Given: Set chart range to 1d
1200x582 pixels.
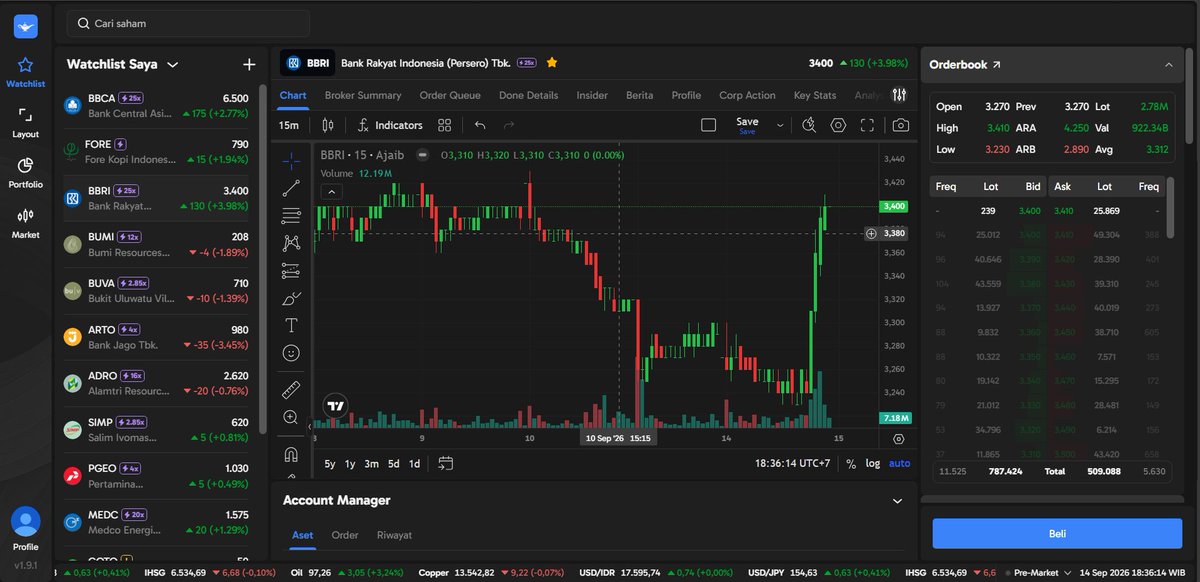Looking at the screenshot, I should click(414, 463).
